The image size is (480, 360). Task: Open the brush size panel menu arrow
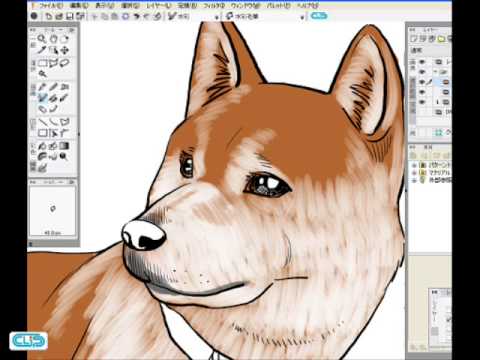[x=72, y=182]
